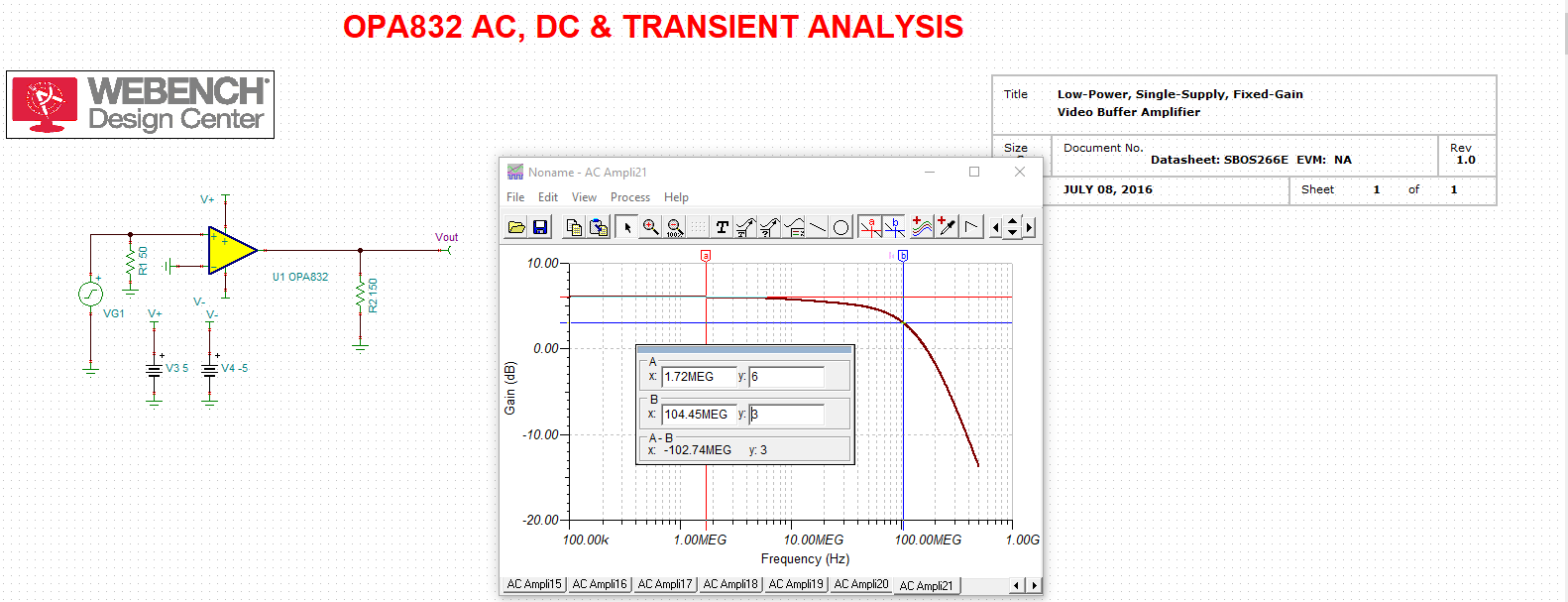The image size is (1568, 602).
Task: Click the toolbar up-down arrows button
Action: point(1012,227)
